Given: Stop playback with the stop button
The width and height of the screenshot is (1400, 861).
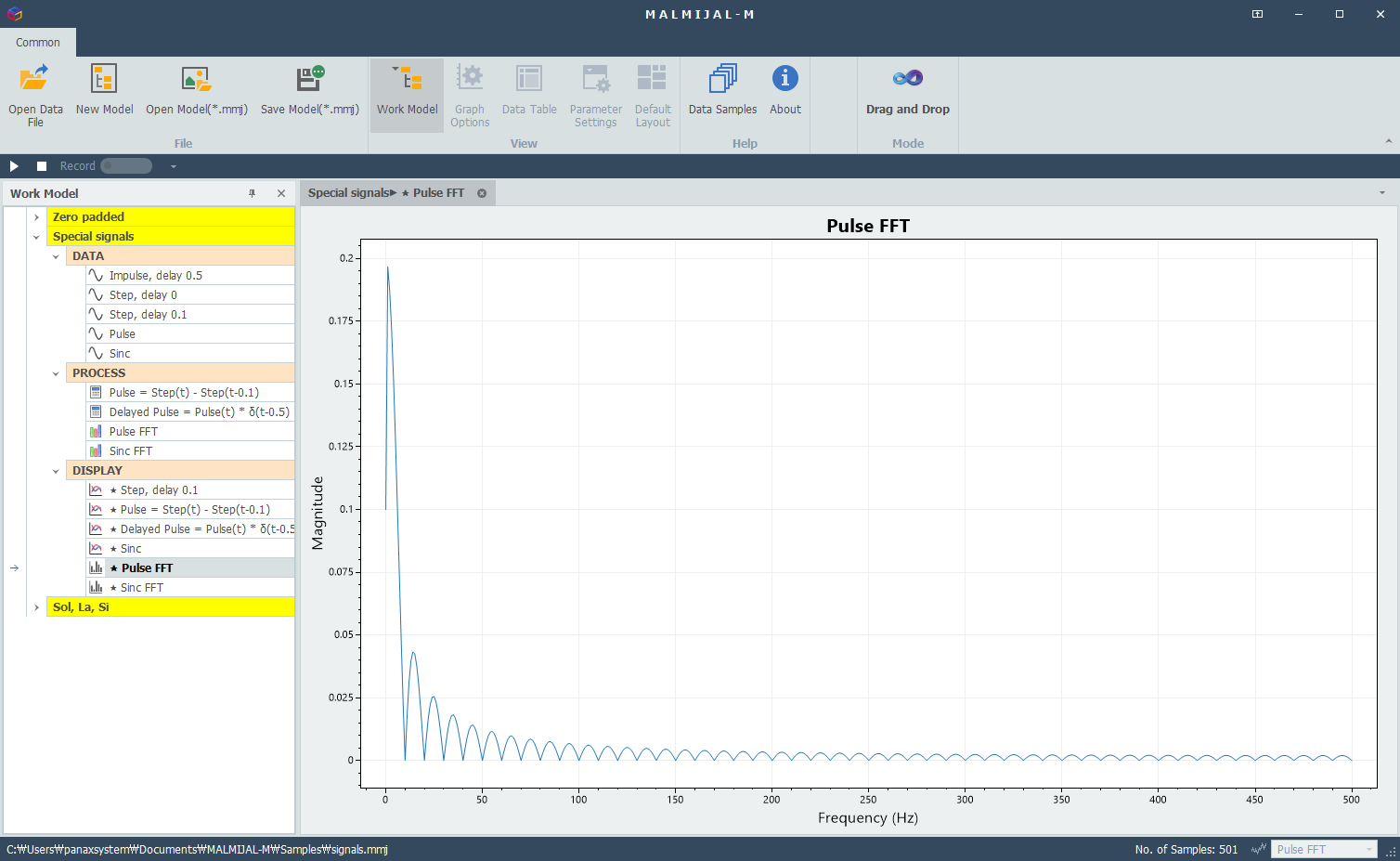Looking at the screenshot, I should (x=42, y=166).
